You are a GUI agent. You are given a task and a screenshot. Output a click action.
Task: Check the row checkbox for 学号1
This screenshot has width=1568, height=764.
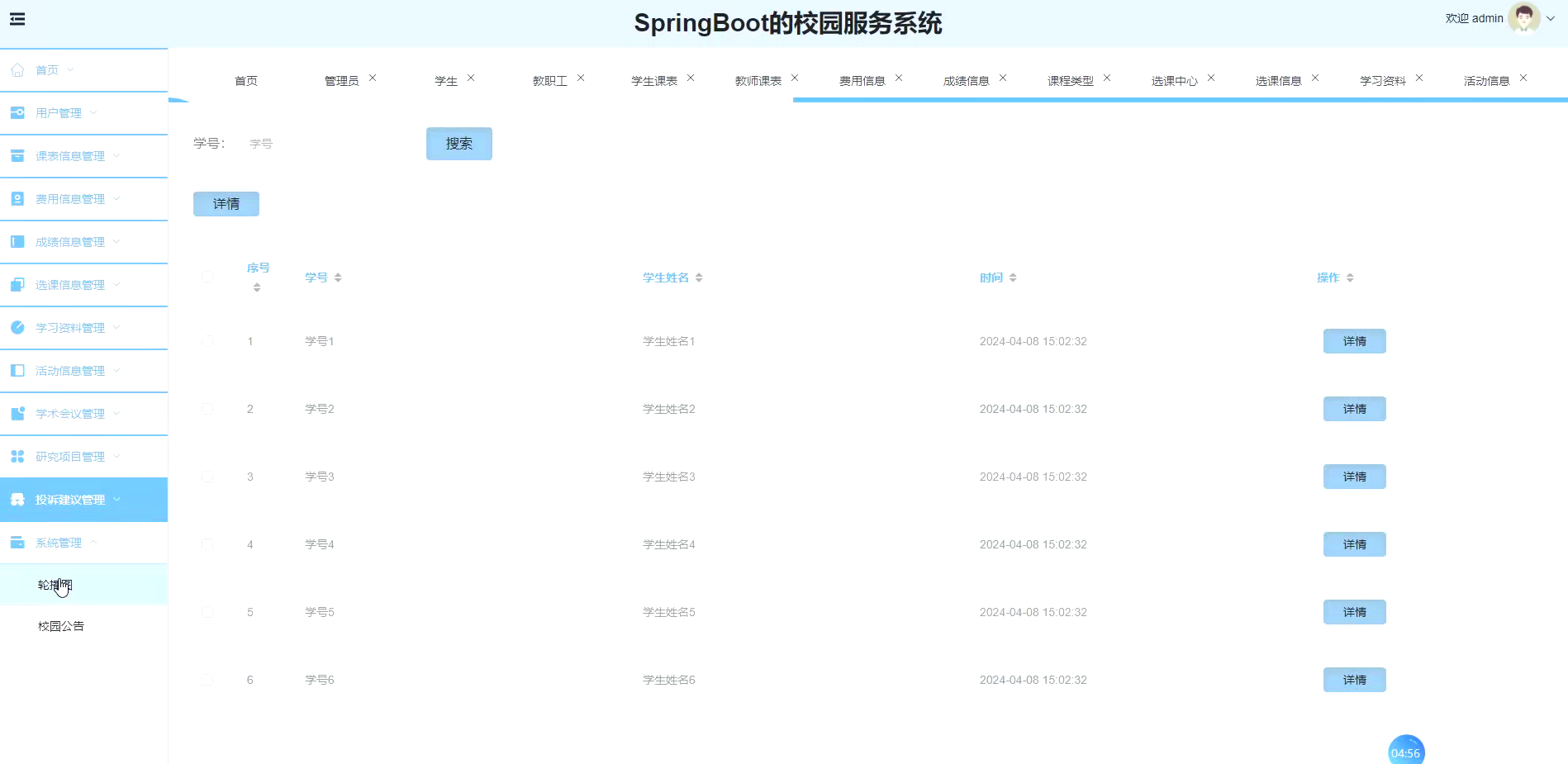pos(207,340)
